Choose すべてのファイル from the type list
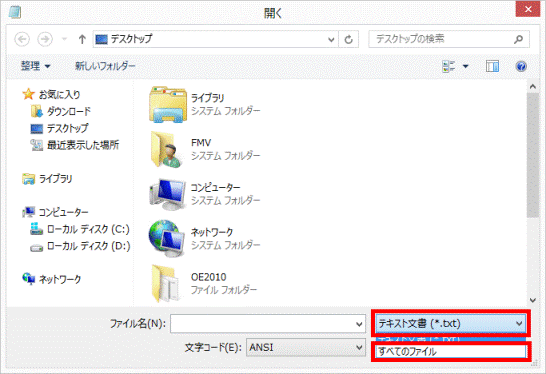 (451, 352)
